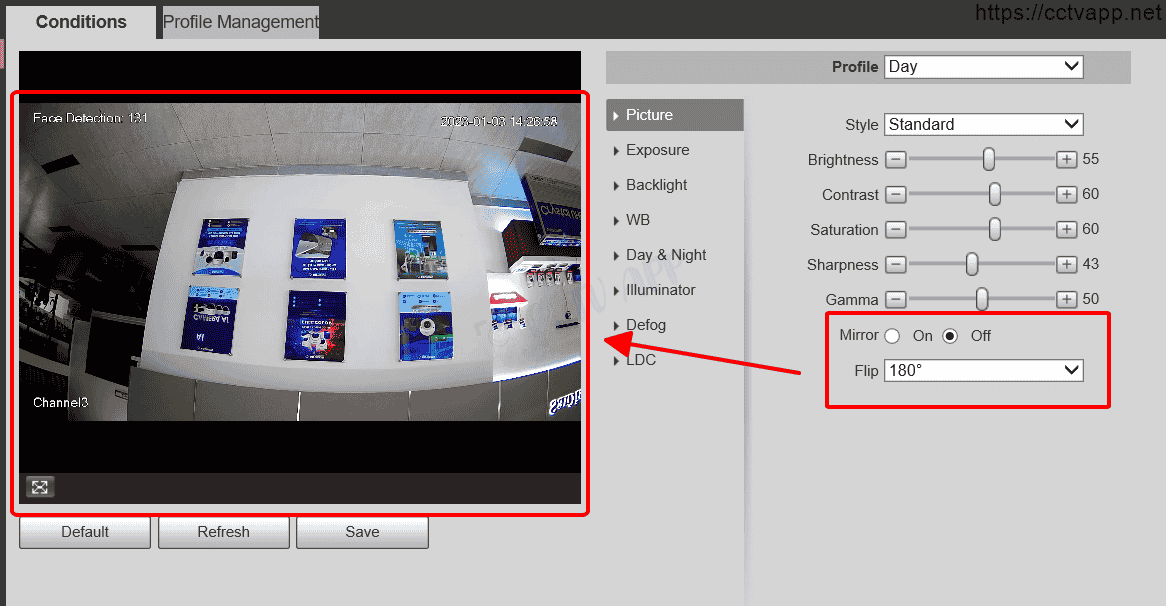This screenshot has height=606, width=1166.
Task: Switch to the Profile Management tab
Action: click(241, 22)
